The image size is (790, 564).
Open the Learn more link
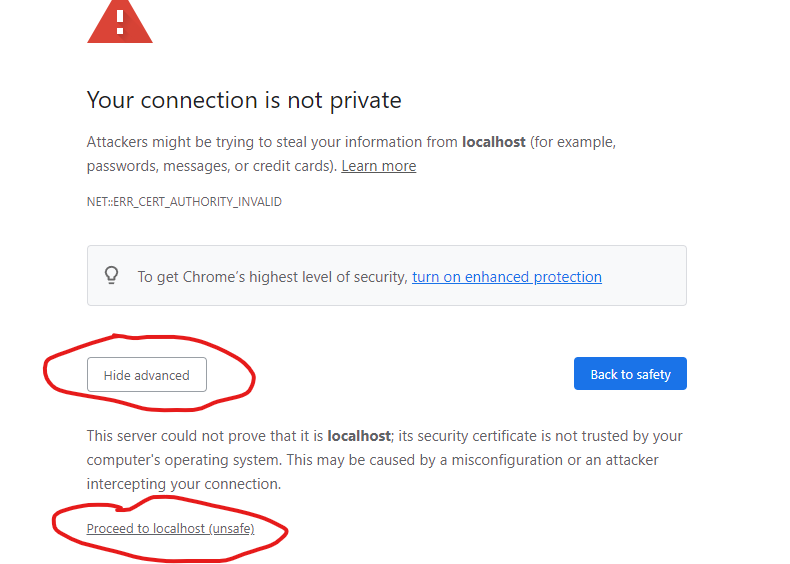[x=378, y=166]
